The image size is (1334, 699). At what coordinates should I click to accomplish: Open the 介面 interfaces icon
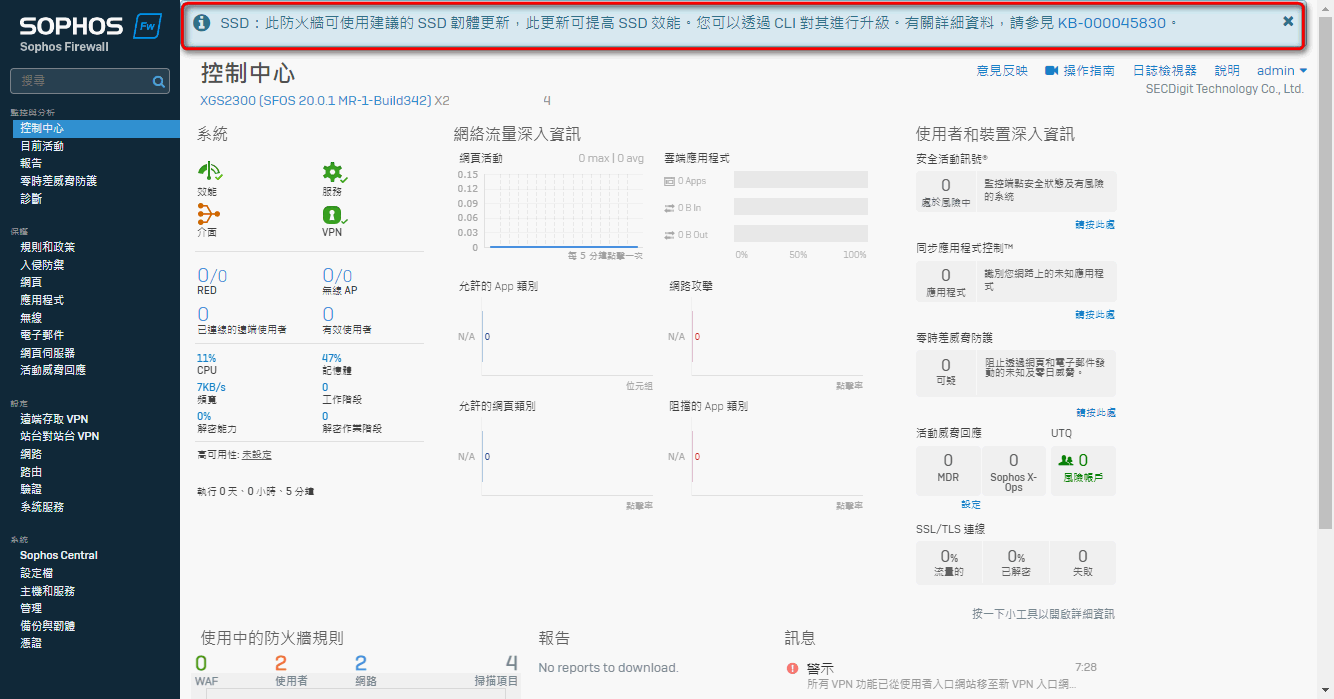[208, 214]
